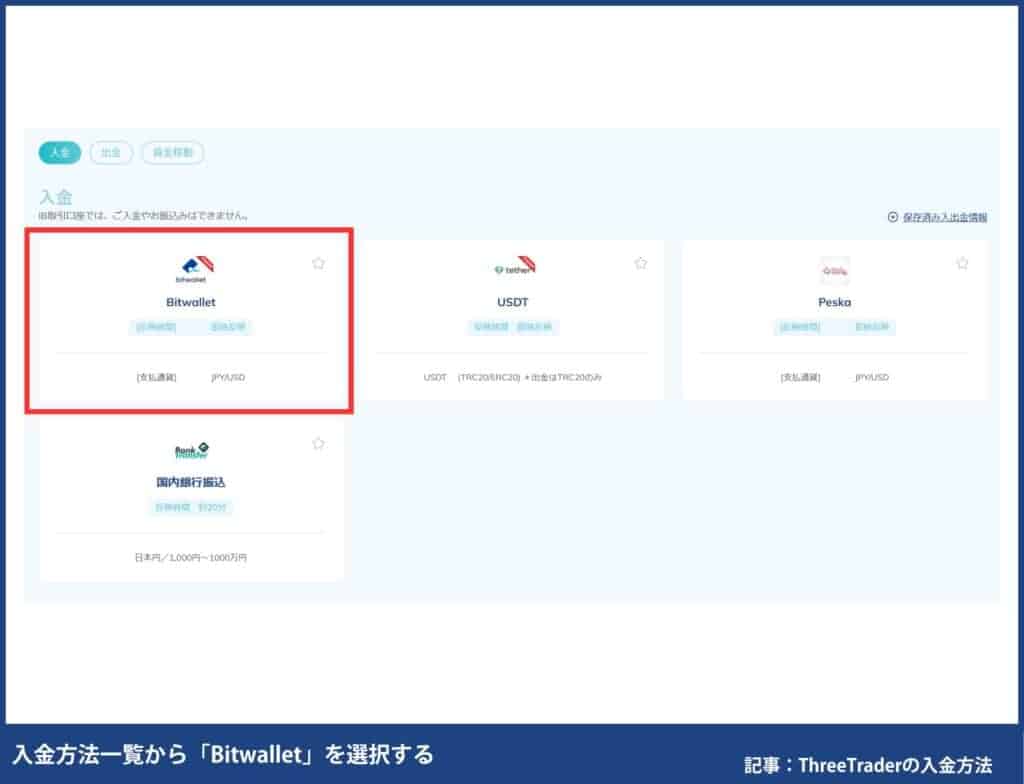This screenshot has height=784, width=1024.
Task: Switch to the 出金 withdrawal tab
Action: pos(111,153)
